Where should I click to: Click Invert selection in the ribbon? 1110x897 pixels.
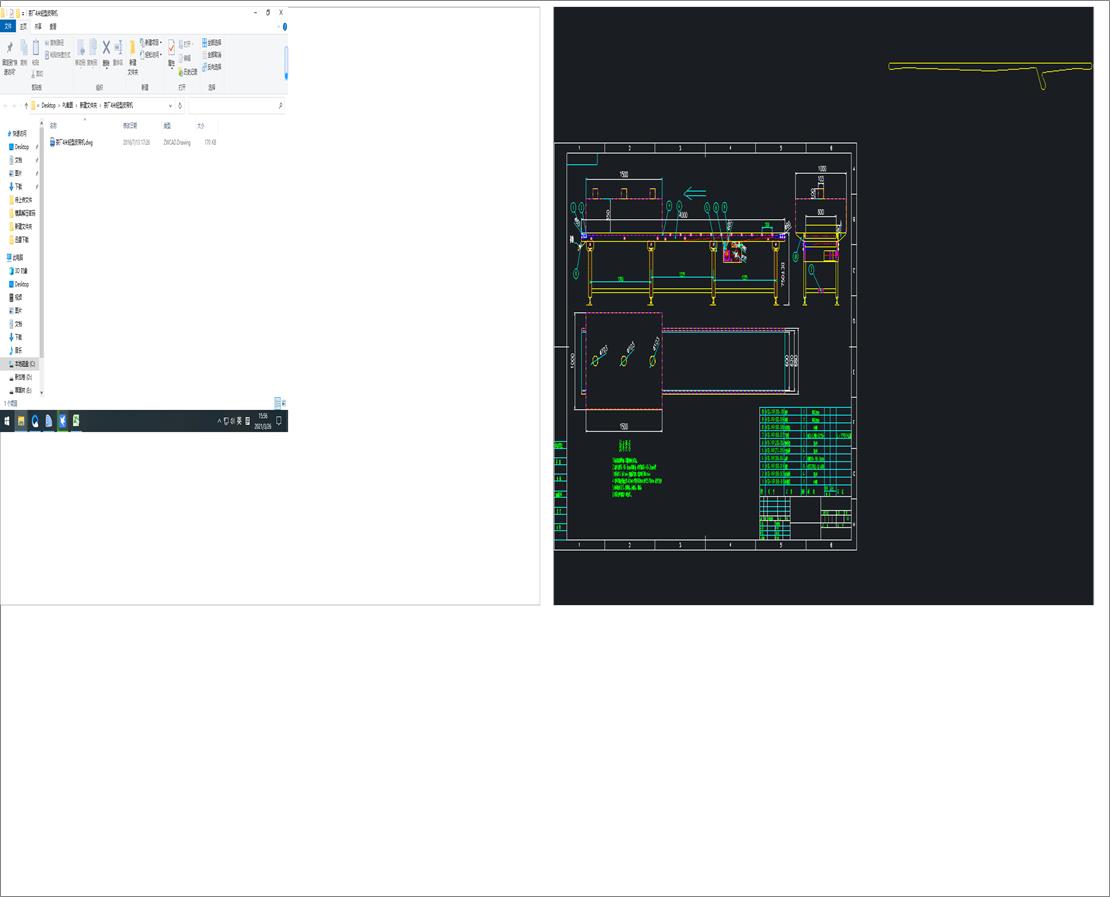(212, 67)
